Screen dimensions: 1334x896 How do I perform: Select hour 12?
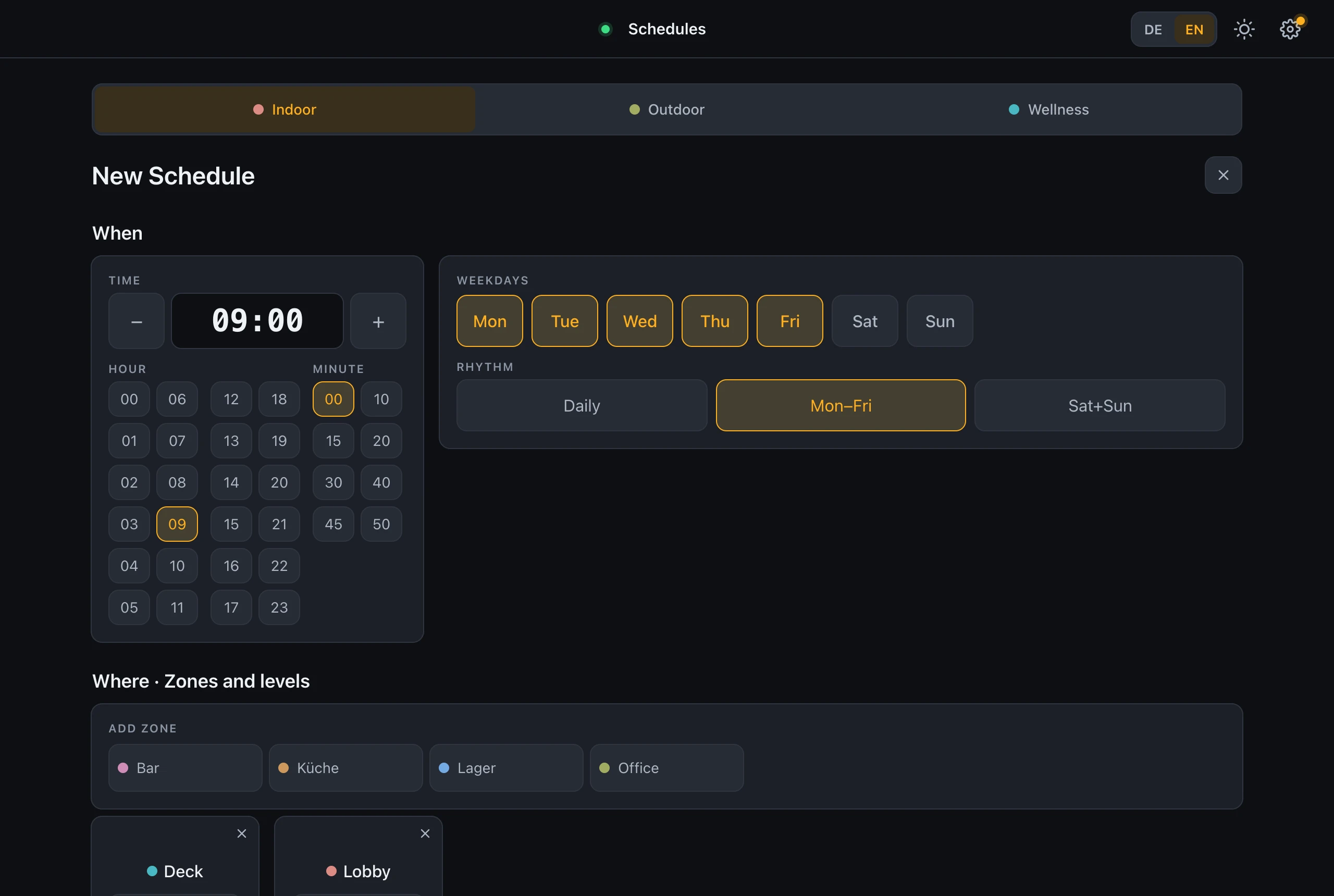tap(231, 399)
